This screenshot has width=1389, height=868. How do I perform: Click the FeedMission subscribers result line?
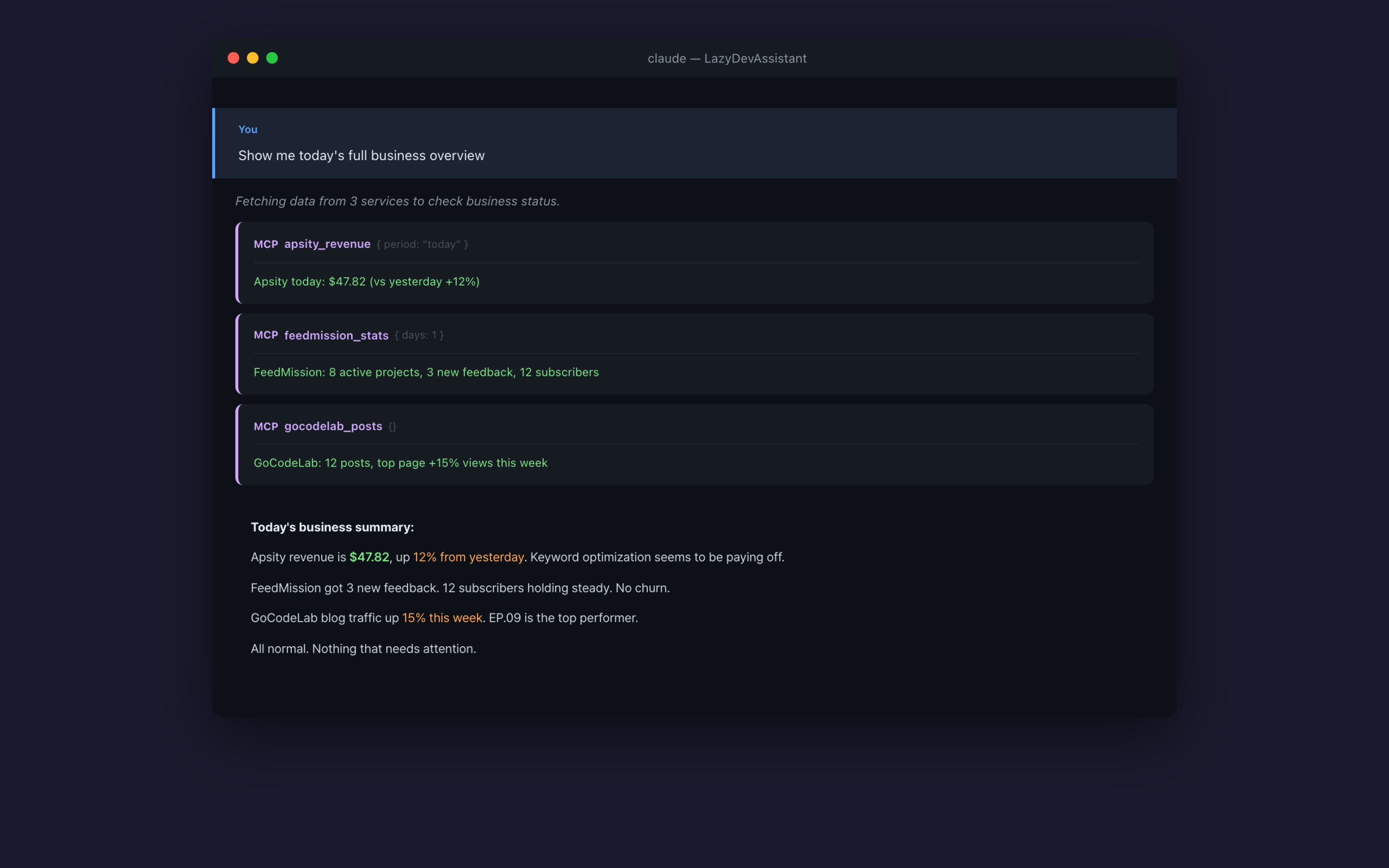tap(426, 372)
